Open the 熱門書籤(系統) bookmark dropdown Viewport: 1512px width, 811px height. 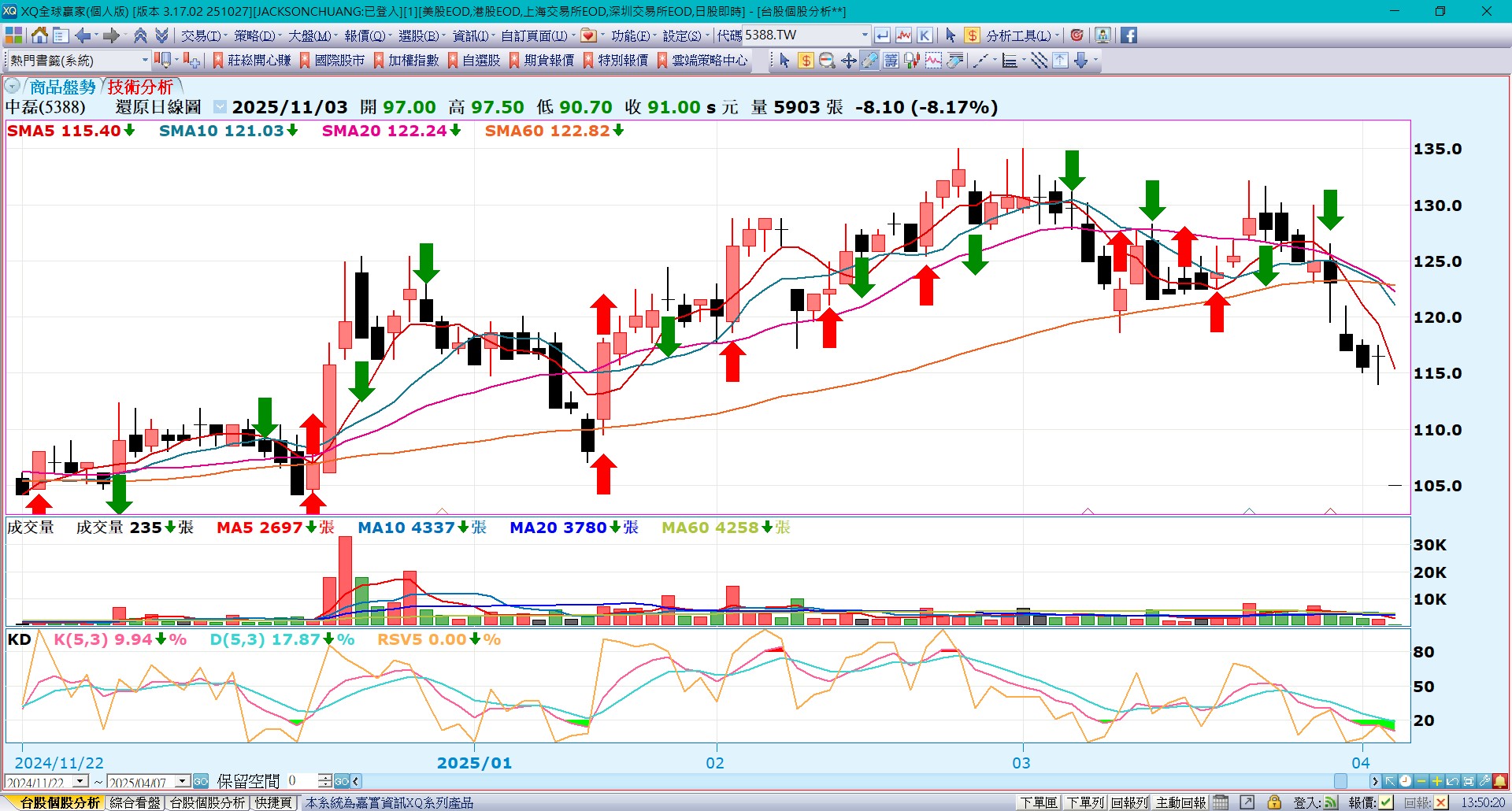(x=144, y=61)
